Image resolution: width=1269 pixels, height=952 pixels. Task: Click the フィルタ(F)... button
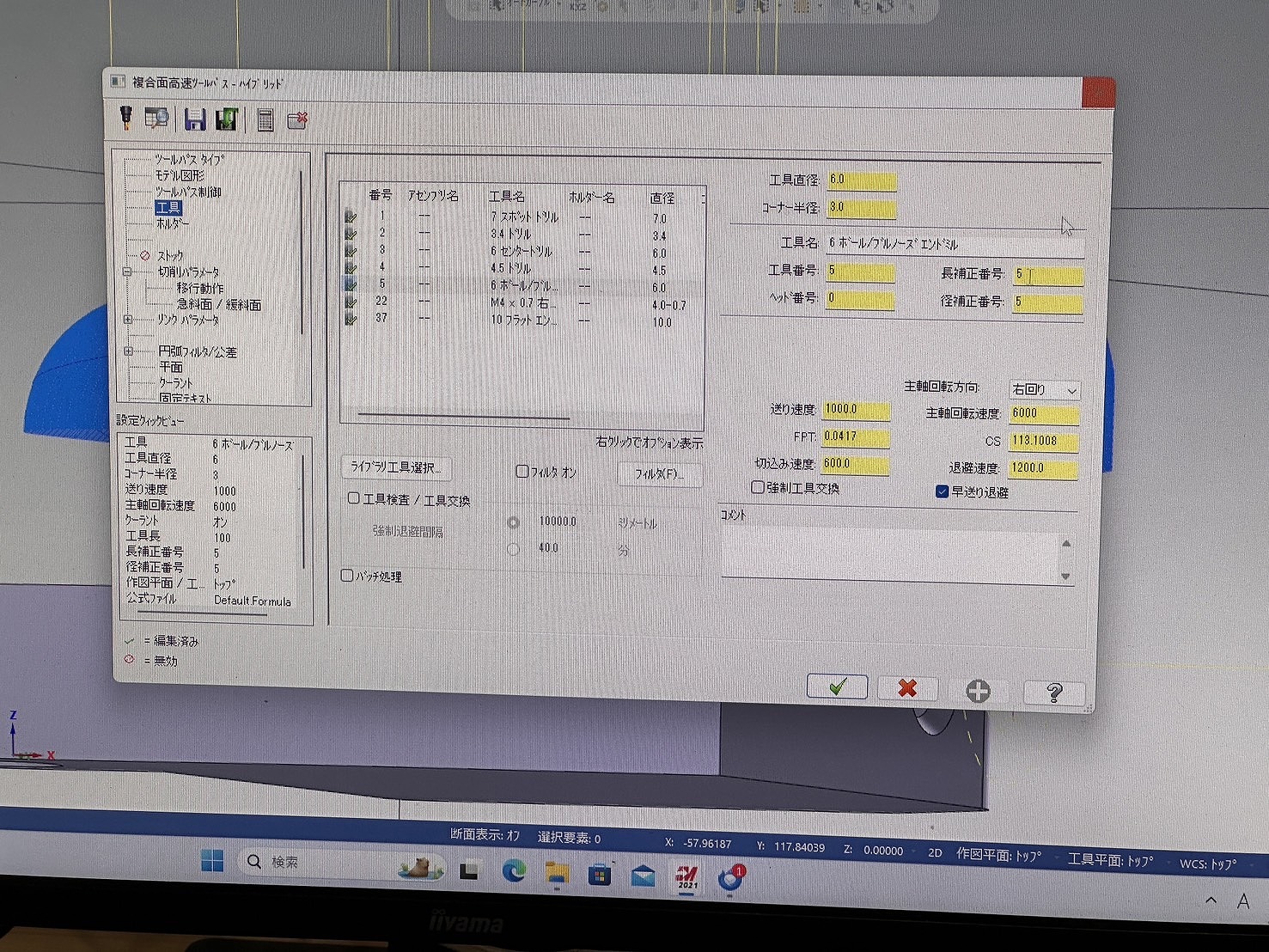tap(659, 473)
